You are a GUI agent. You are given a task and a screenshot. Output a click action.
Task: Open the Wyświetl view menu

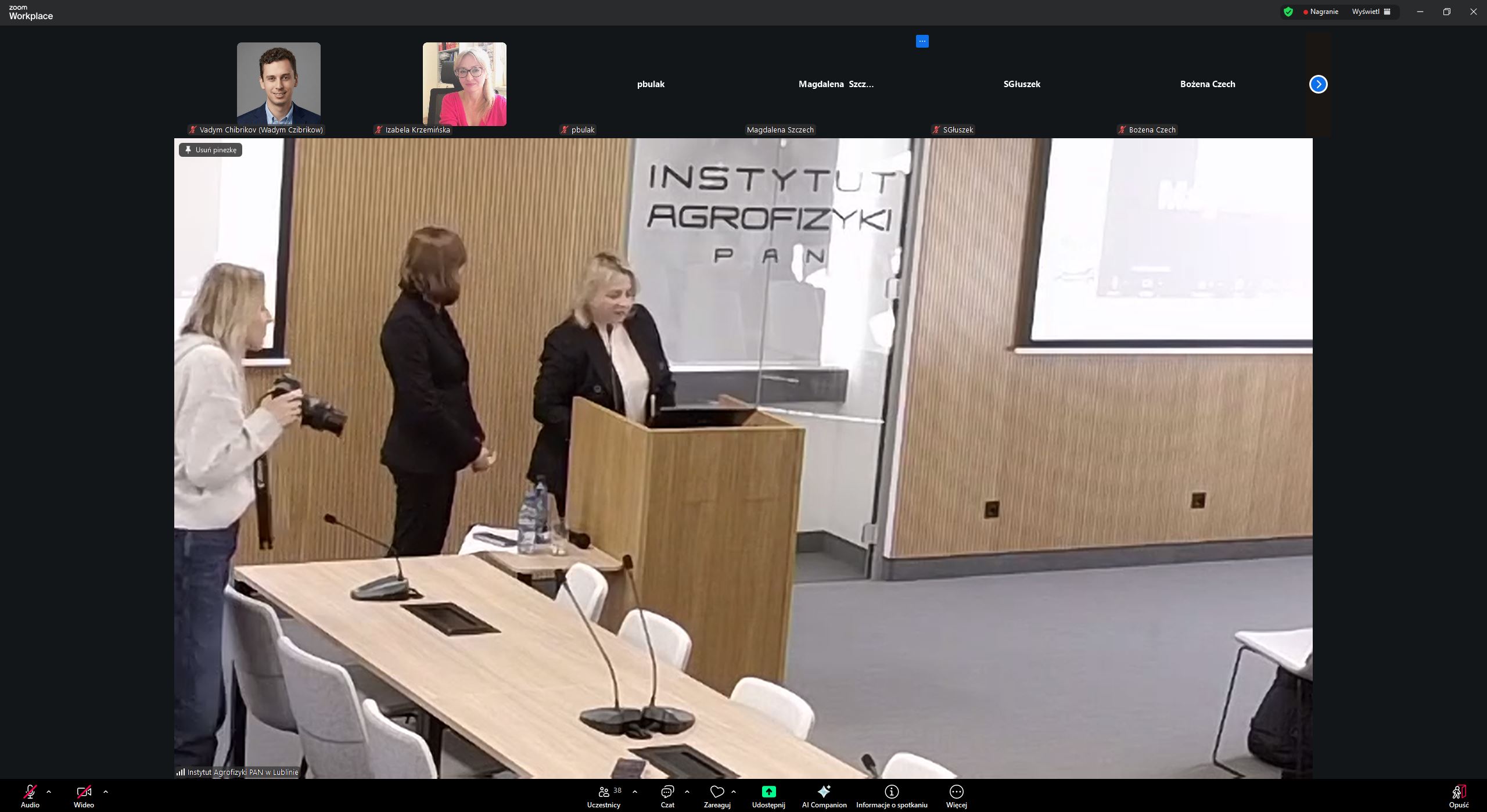[x=1371, y=12]
